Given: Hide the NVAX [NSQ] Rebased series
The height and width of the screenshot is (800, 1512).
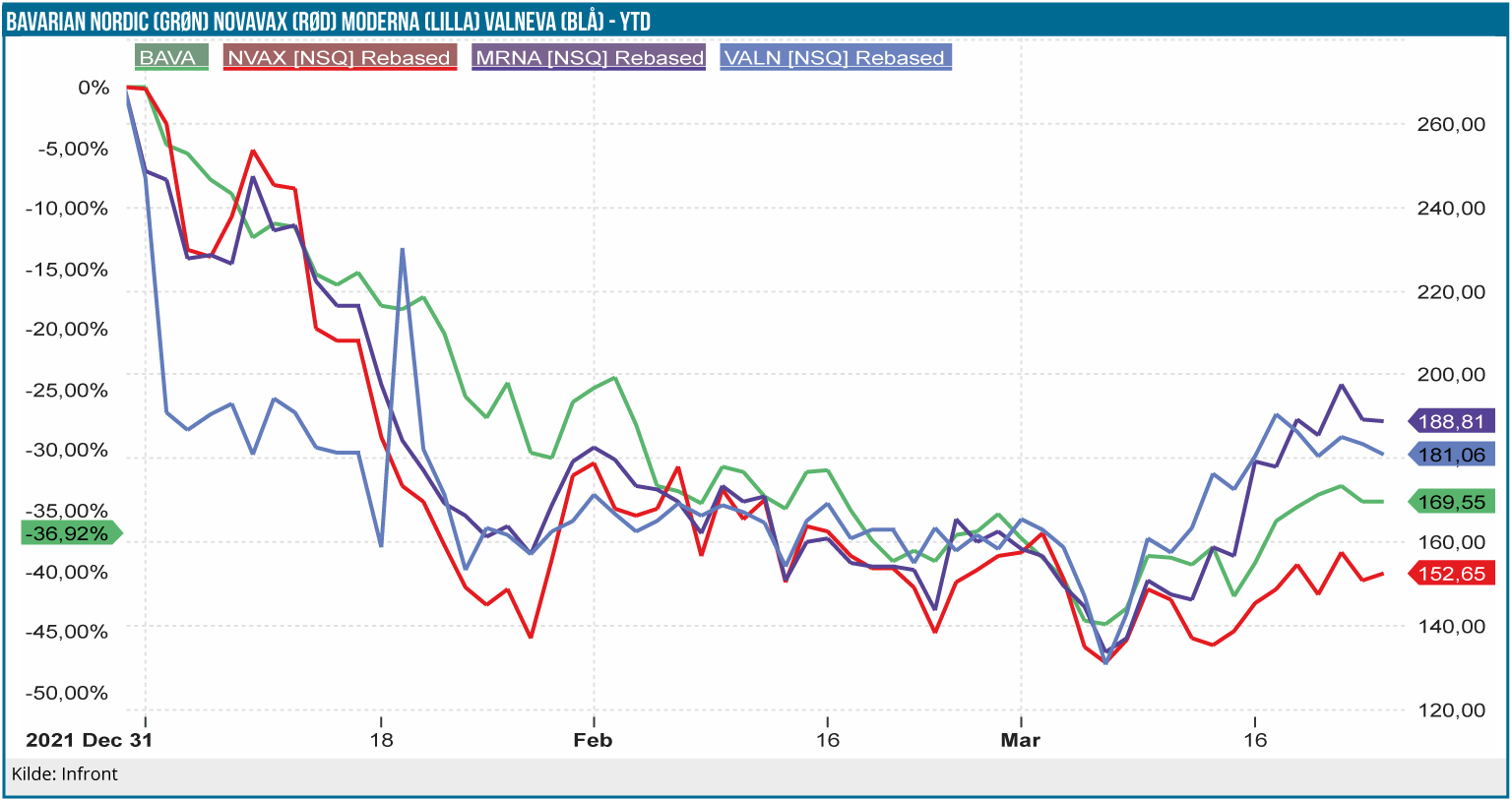Looking at the screenshot, I should tap(339, 57).
